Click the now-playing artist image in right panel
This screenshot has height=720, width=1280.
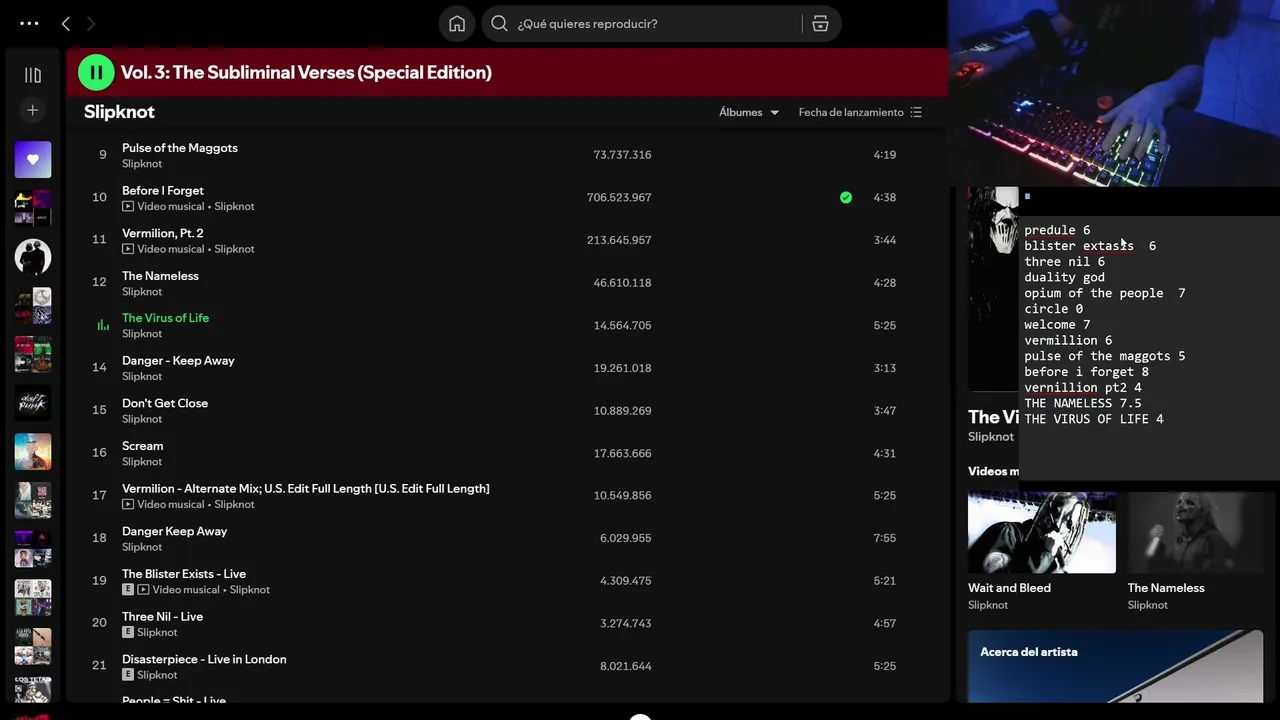click(993, 288)
